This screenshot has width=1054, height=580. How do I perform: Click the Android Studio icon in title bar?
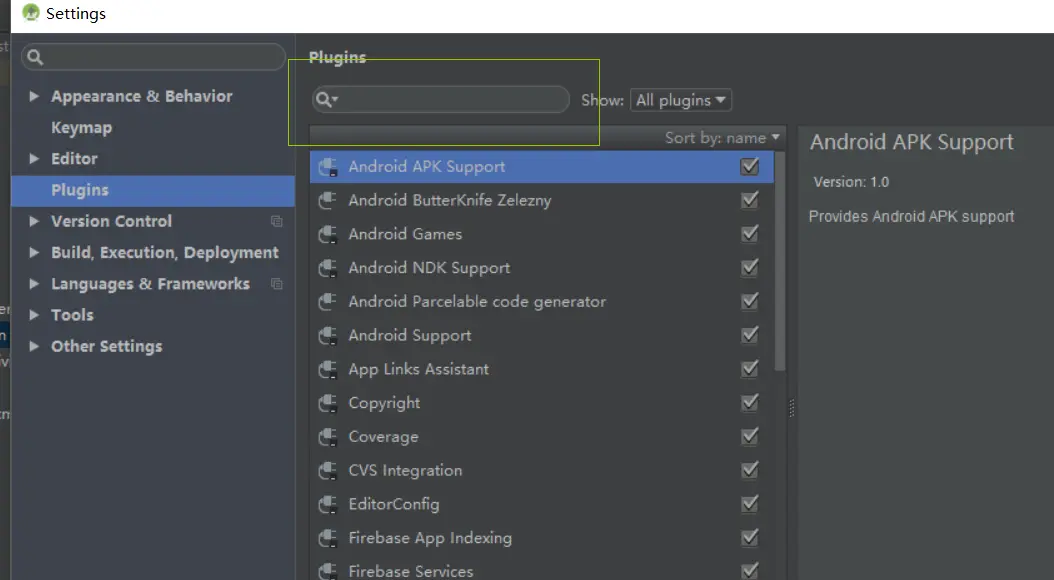(31, 13)
